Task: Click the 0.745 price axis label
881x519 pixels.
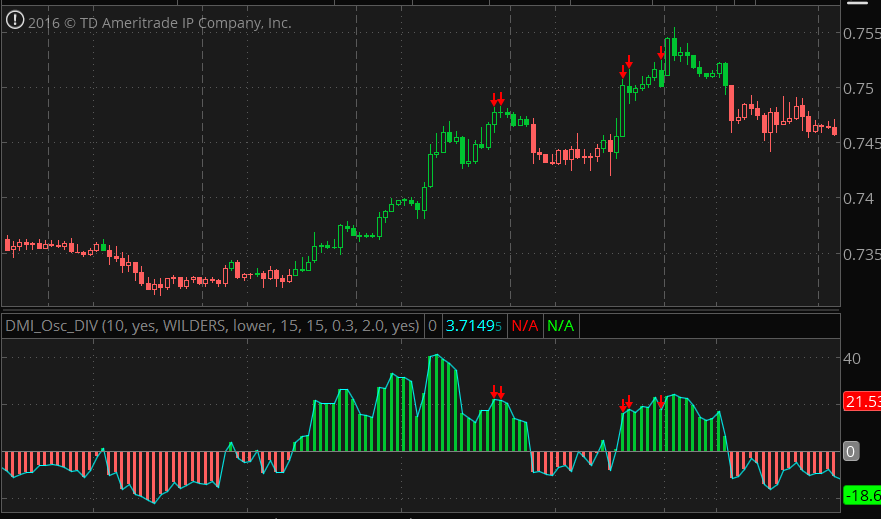Action: (861, 144)
